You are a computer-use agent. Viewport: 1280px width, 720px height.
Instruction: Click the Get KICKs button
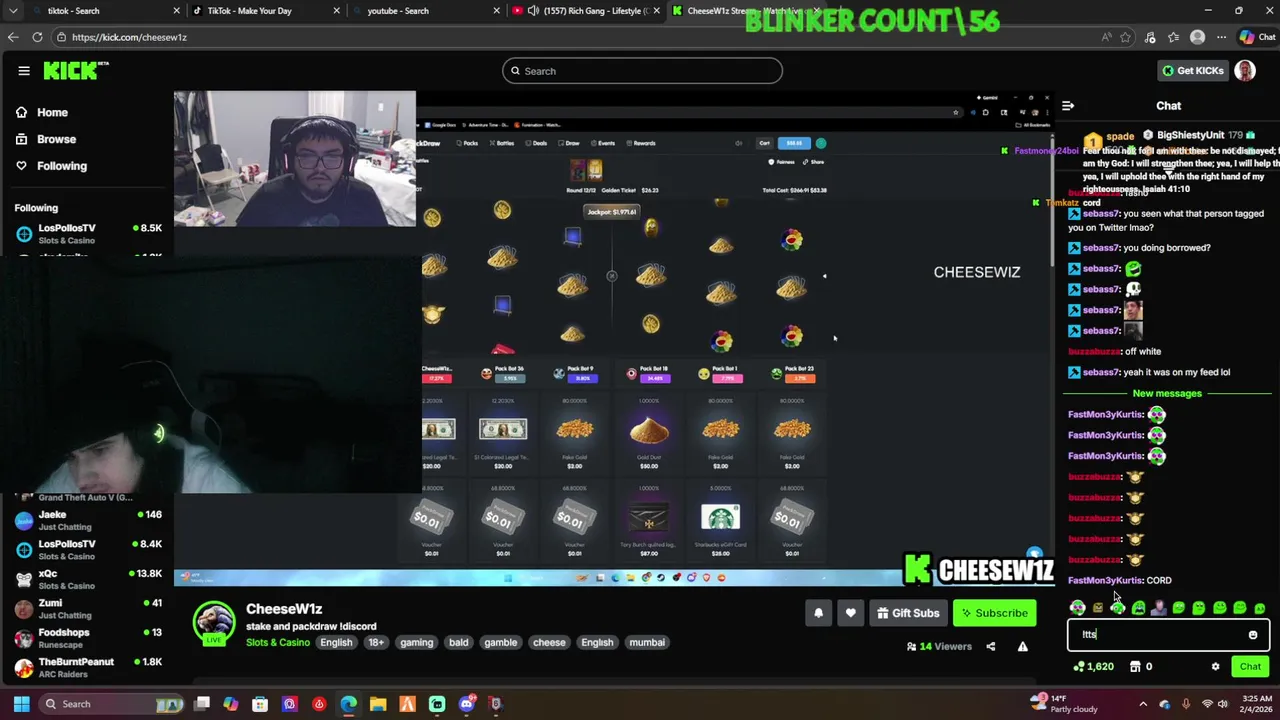tap(1192, 71)
